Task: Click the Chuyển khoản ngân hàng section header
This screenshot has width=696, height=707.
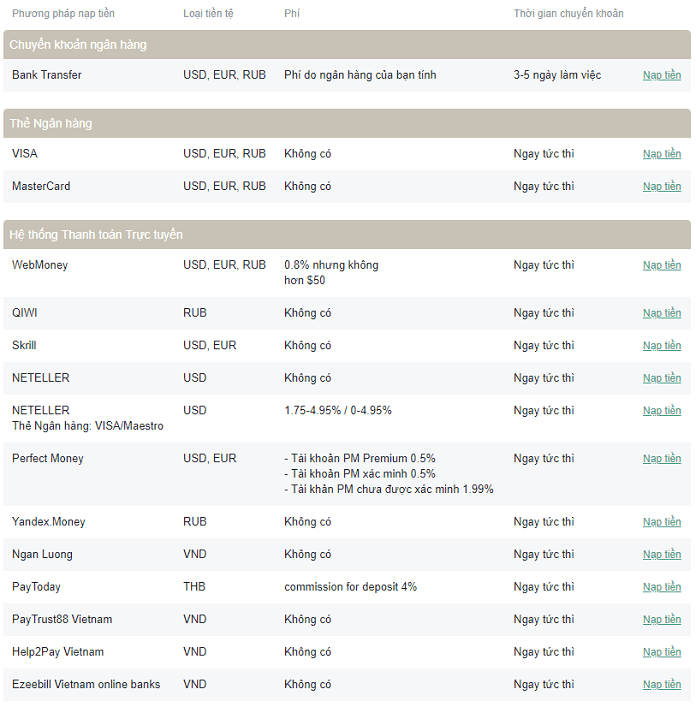Action: [x=347, y=45]
